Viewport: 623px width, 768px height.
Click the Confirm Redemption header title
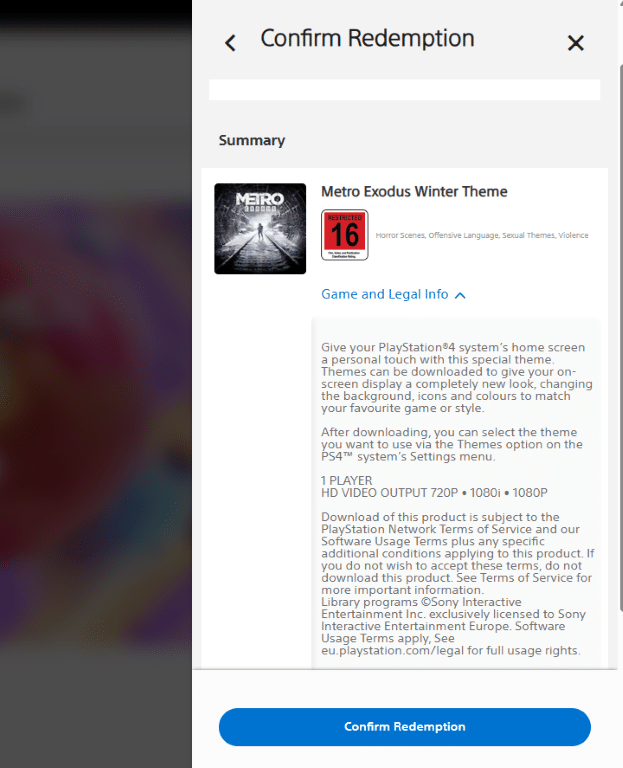pos(367,38)
